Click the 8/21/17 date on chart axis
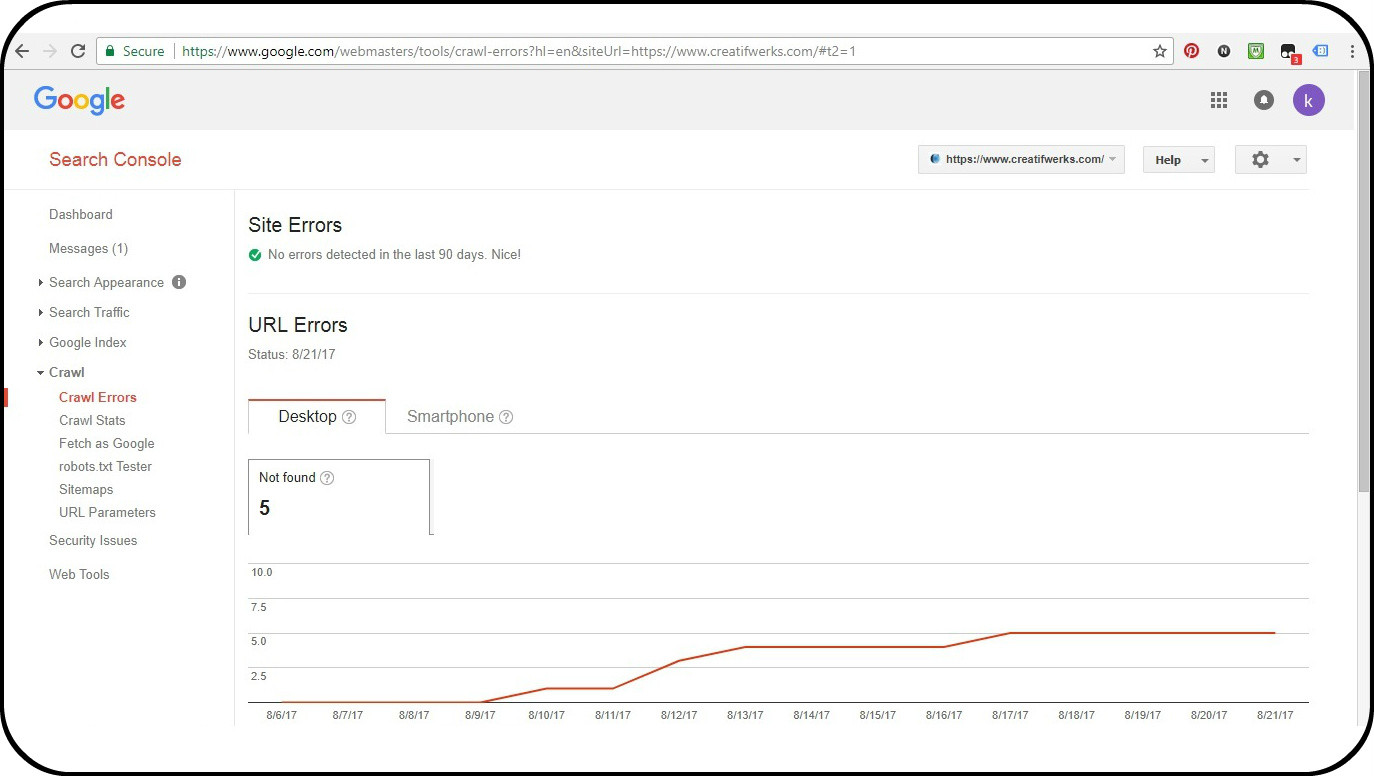This screenshot has height=776, width=1374. [1275, 716]
